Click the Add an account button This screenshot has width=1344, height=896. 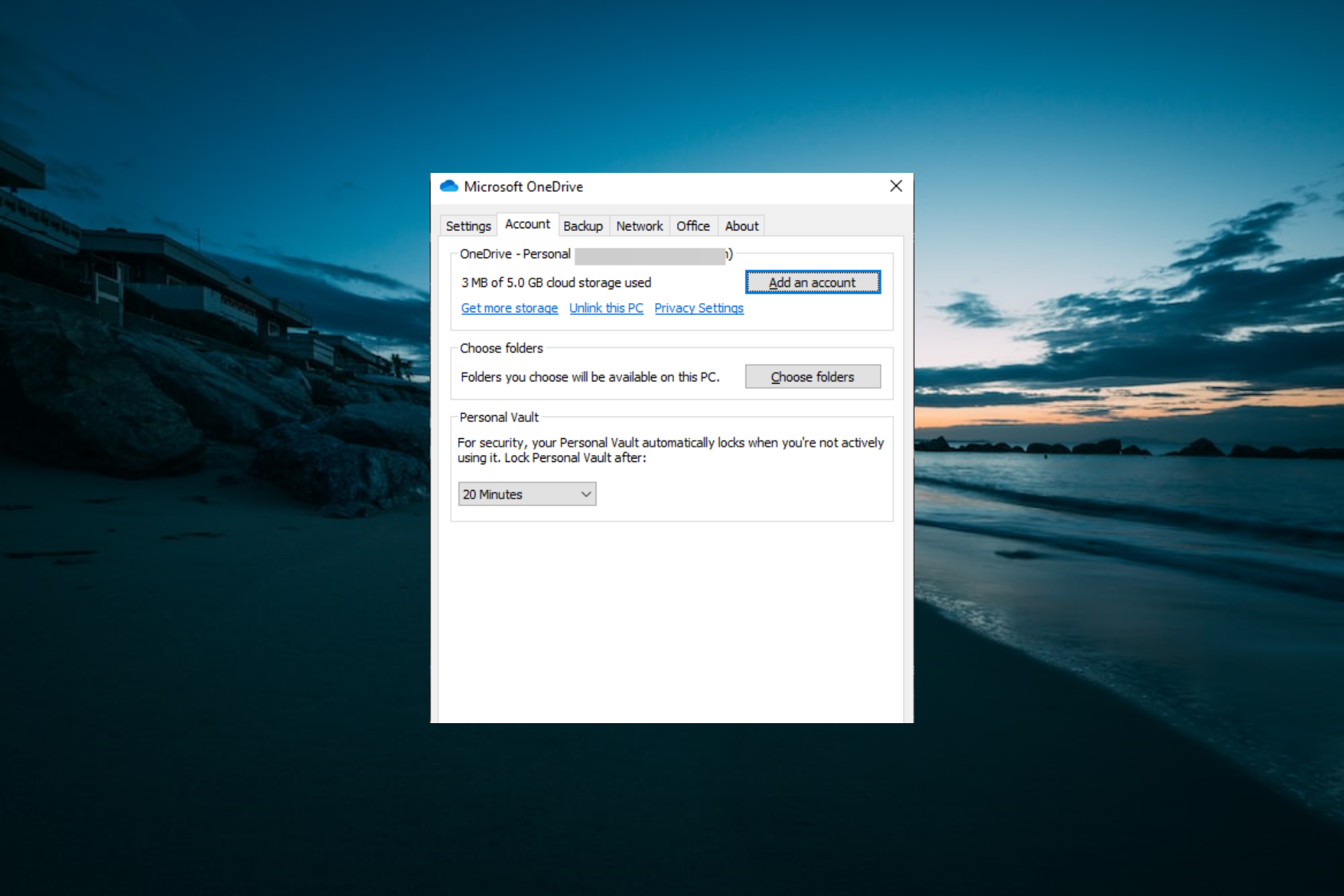(x=813, y=282)
